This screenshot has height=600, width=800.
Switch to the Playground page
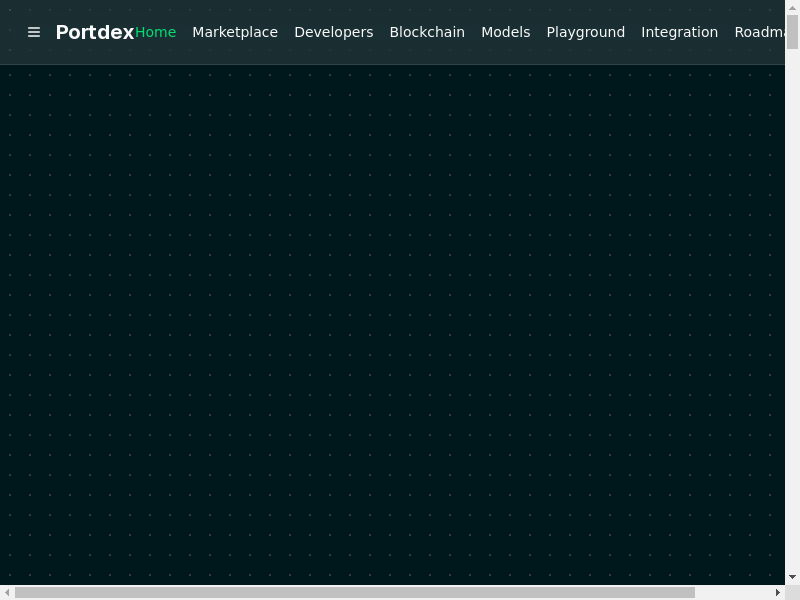585,32
